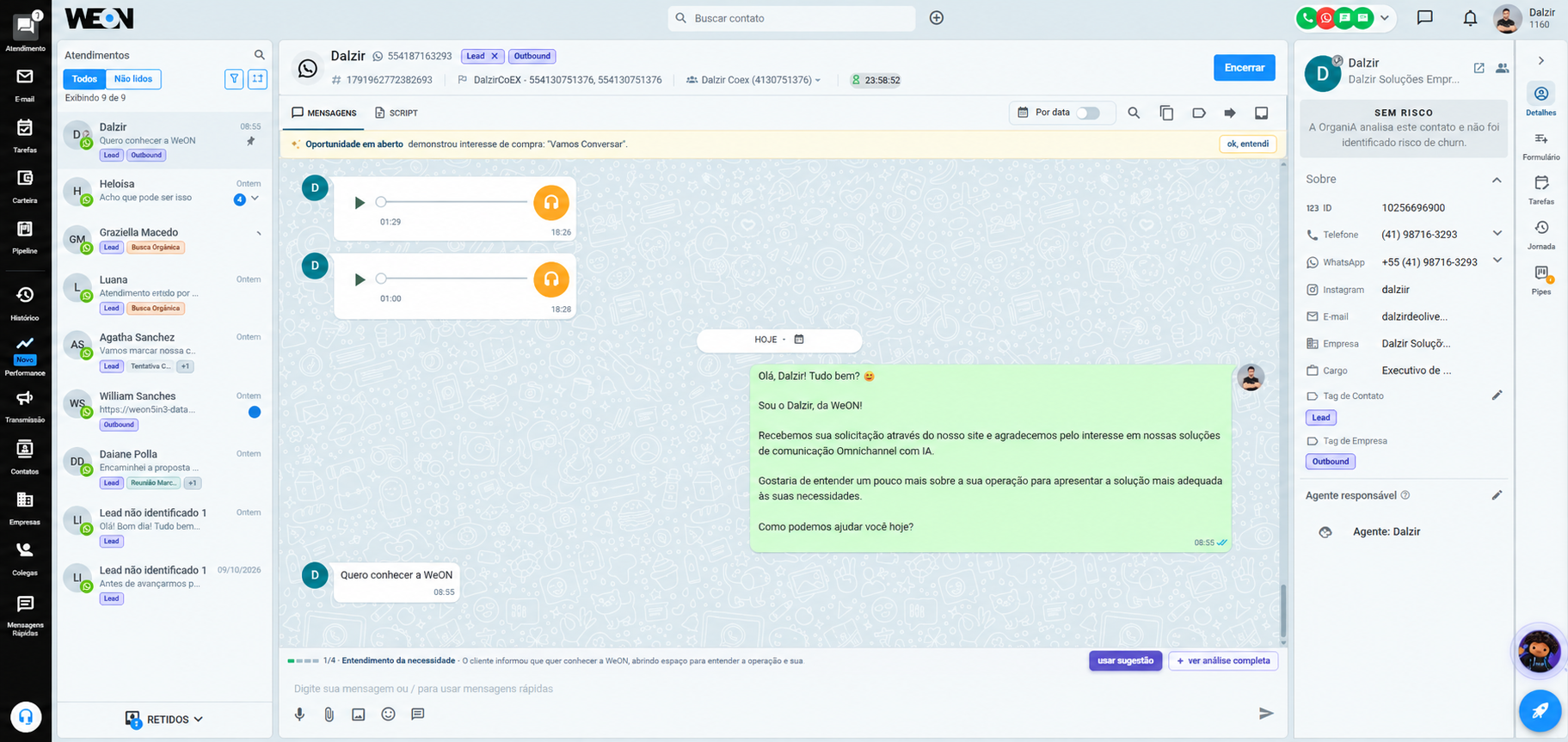This screenshot has width=1568, height=742.
Task: Toggle the Por data switch
Action: (1088, 113)
